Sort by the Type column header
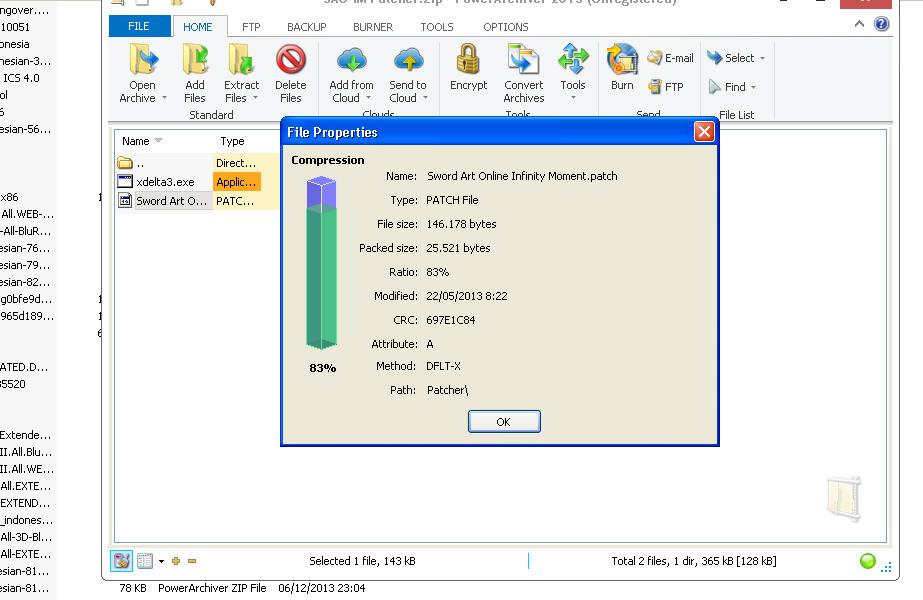Viewport: 923px width, 600px height. 233,141
